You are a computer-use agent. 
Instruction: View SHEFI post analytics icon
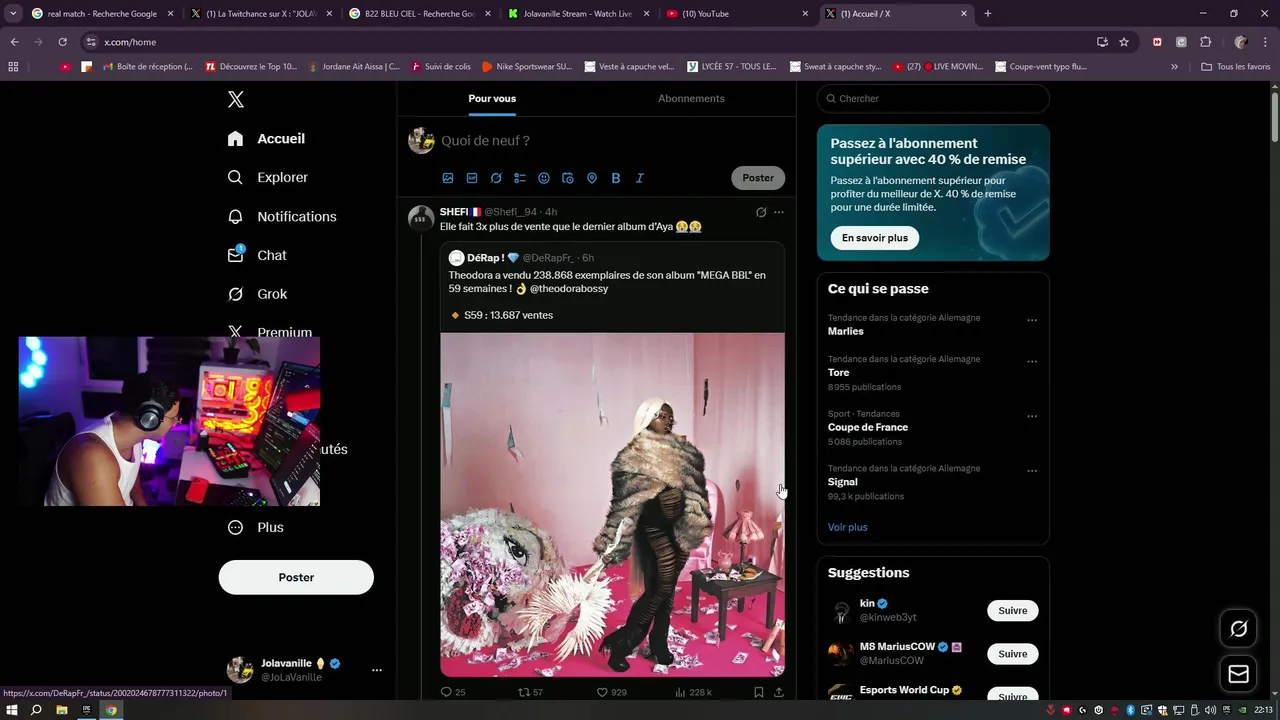pos(680,692)
